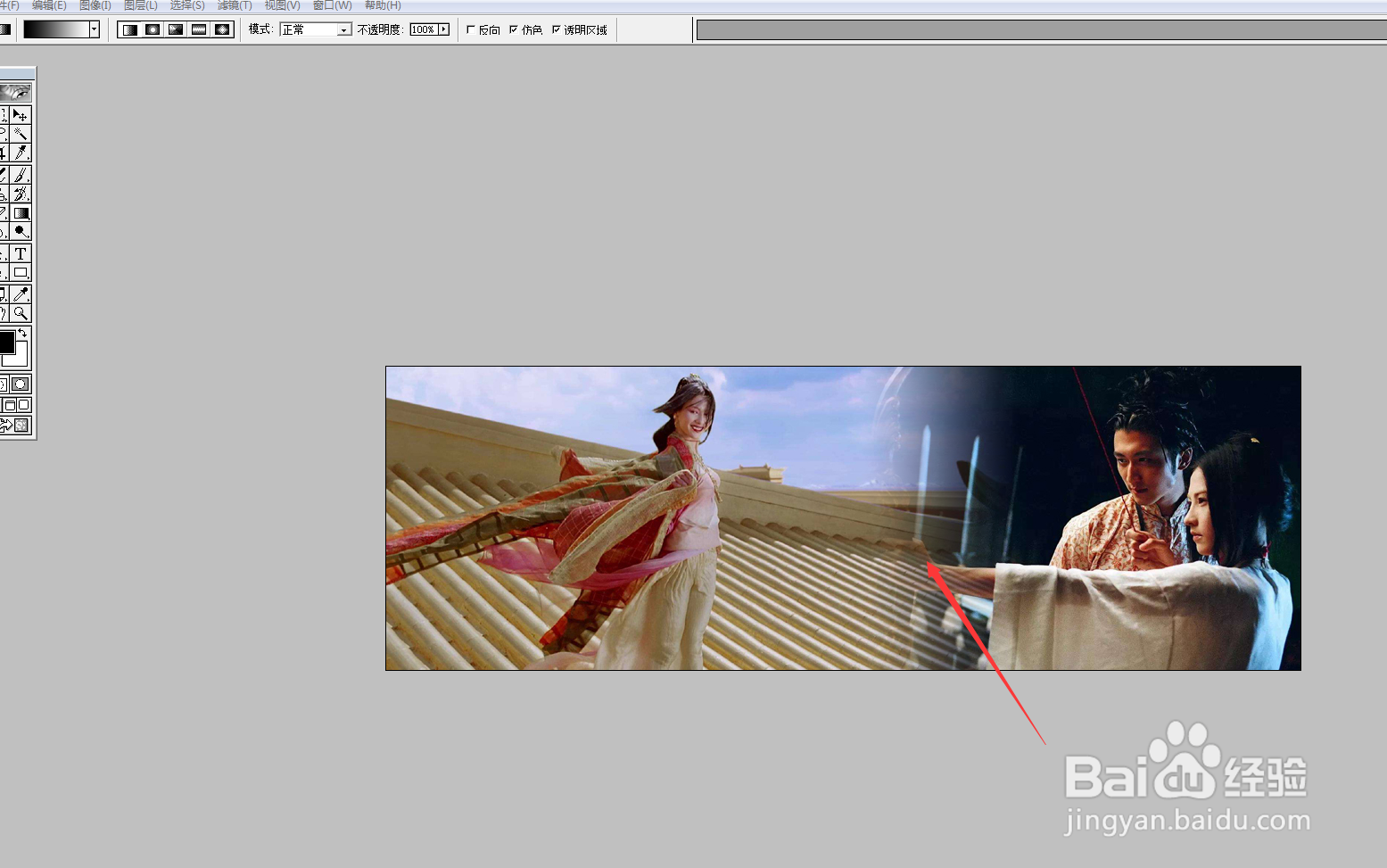
Task: Open the gradient picker dropdown arrow
Action: pyautogui.click(x=94, y=29)
